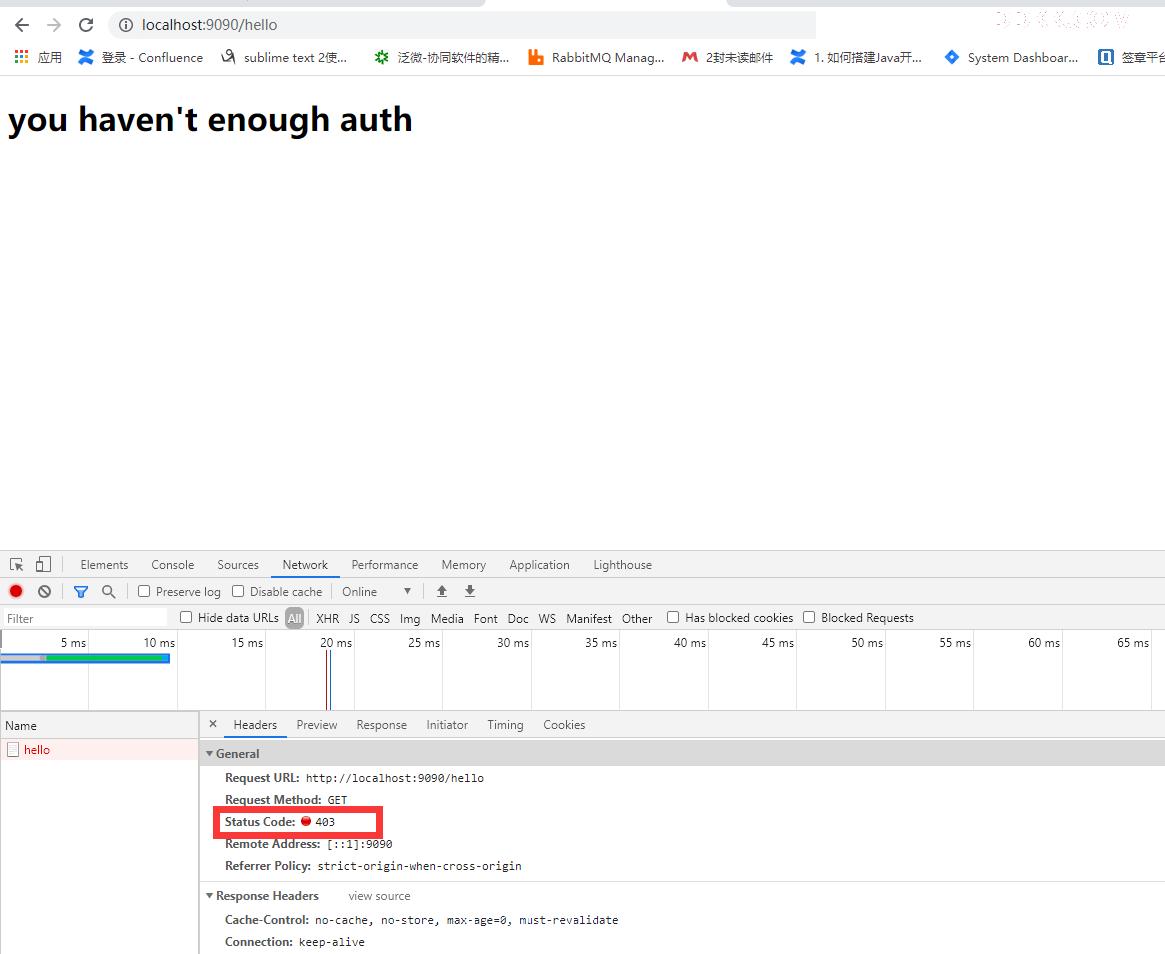1165x954 pixels.
Task: Open the Response details tab
Action: (381, 725)
